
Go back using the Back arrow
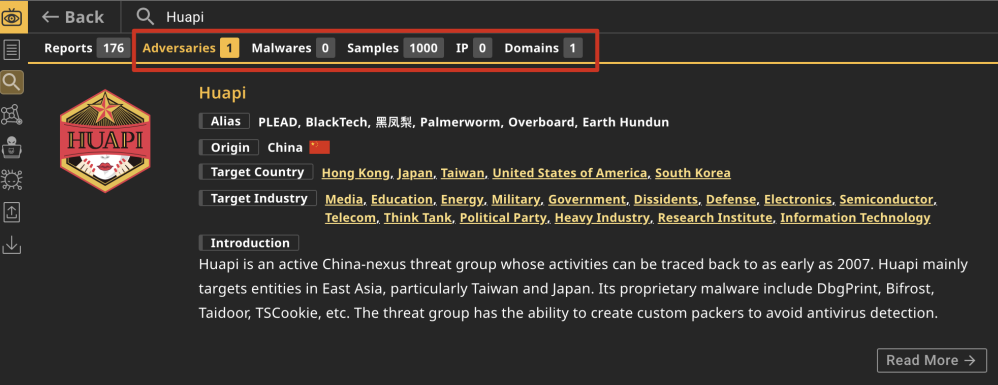(73, 17)
